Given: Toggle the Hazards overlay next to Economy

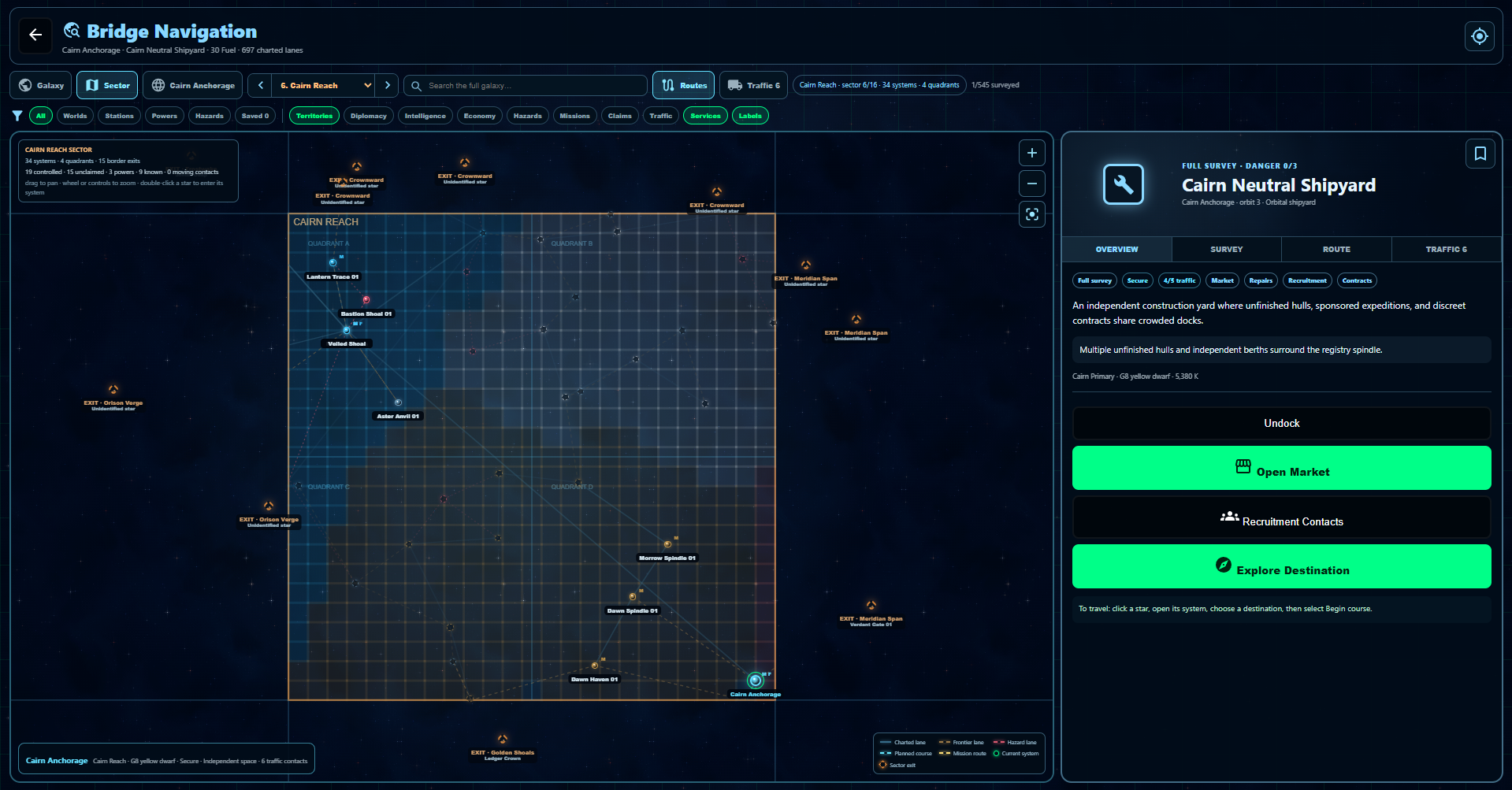Looking at the screenshot, I should pos(528,116).
